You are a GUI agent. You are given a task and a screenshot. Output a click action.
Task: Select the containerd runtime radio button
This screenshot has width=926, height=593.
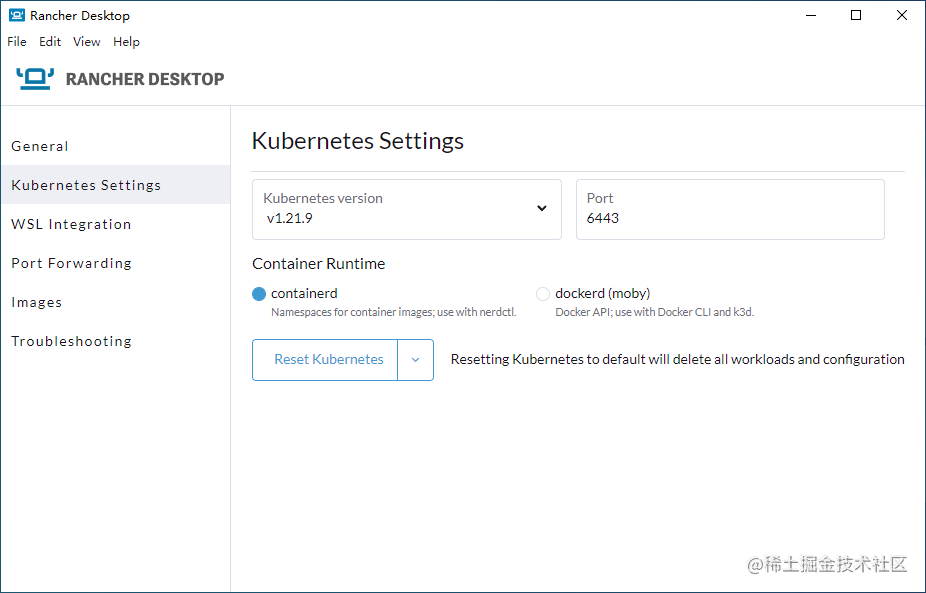[259, 294]
